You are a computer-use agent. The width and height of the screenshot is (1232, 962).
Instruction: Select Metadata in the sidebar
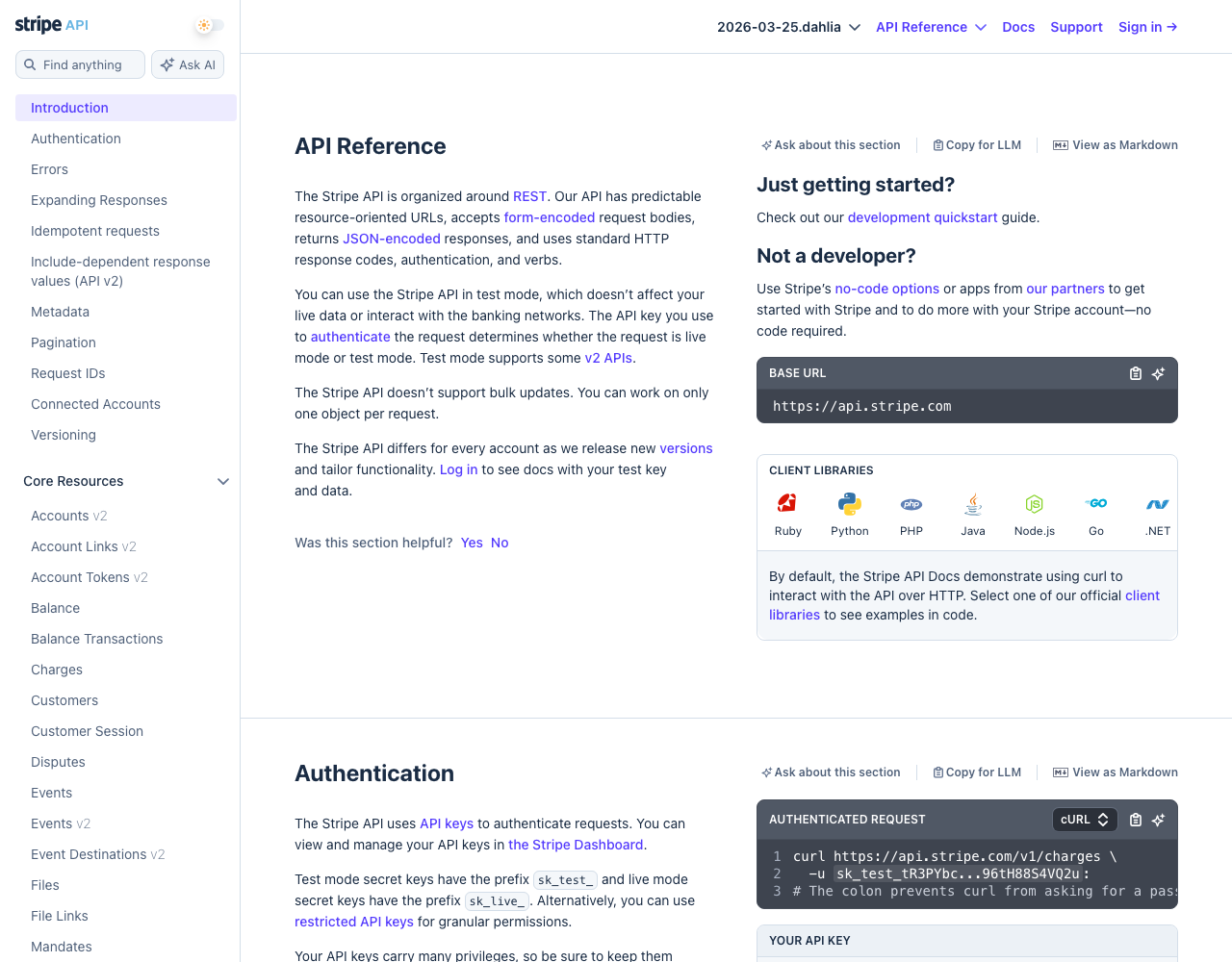60,312
